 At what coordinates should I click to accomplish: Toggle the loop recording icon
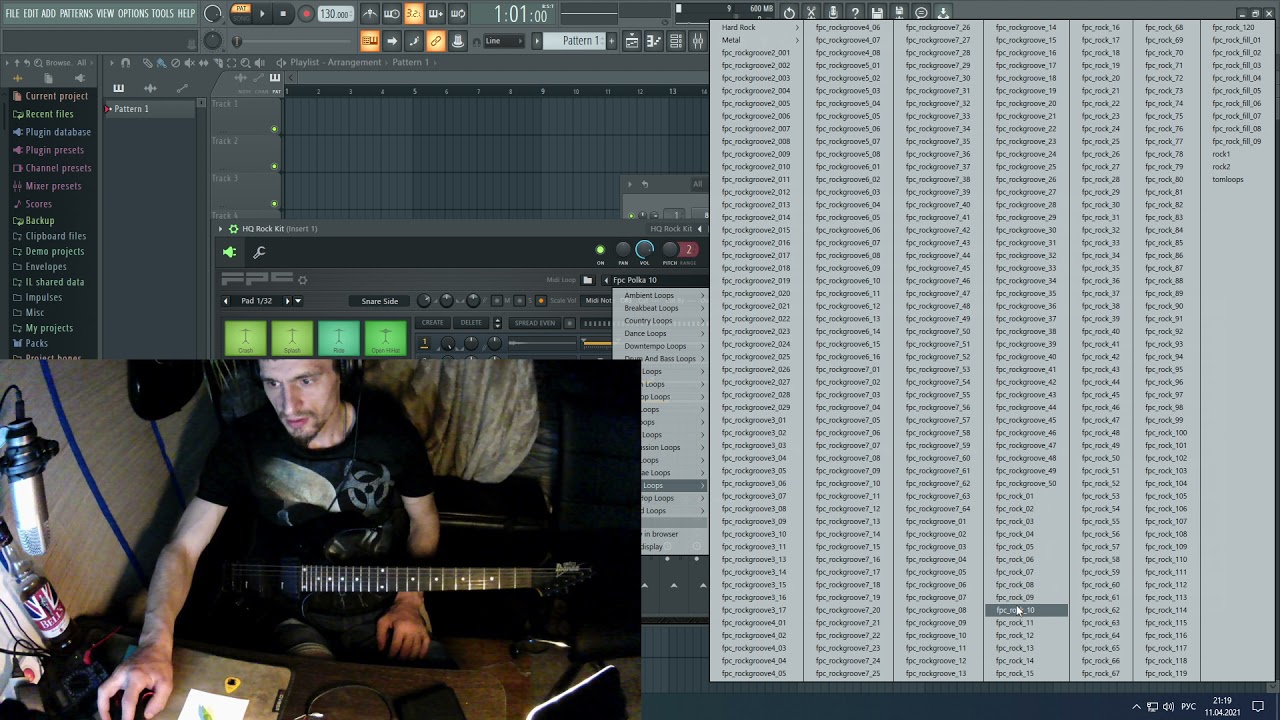coord(458,14)
